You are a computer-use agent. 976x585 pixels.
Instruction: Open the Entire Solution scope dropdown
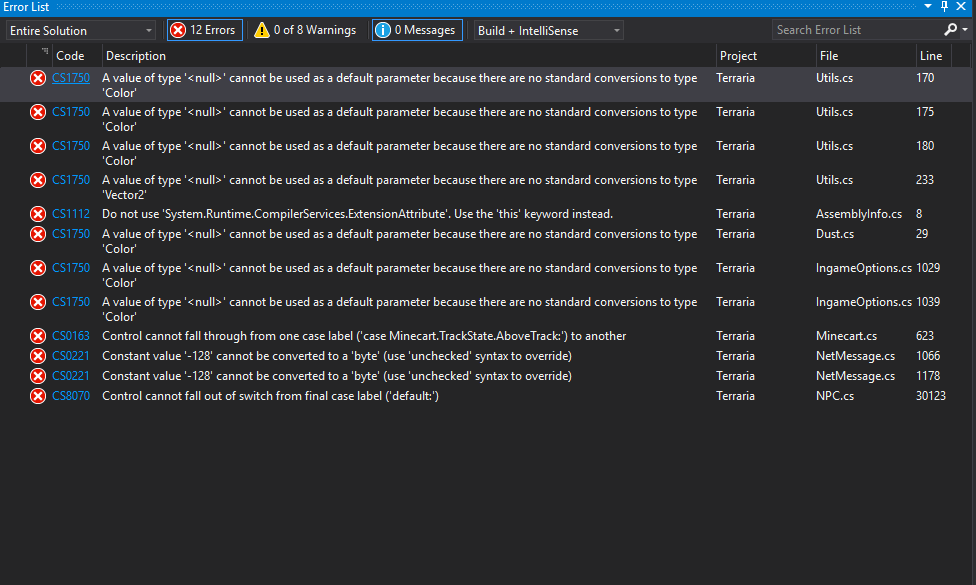tap(81, 31)
